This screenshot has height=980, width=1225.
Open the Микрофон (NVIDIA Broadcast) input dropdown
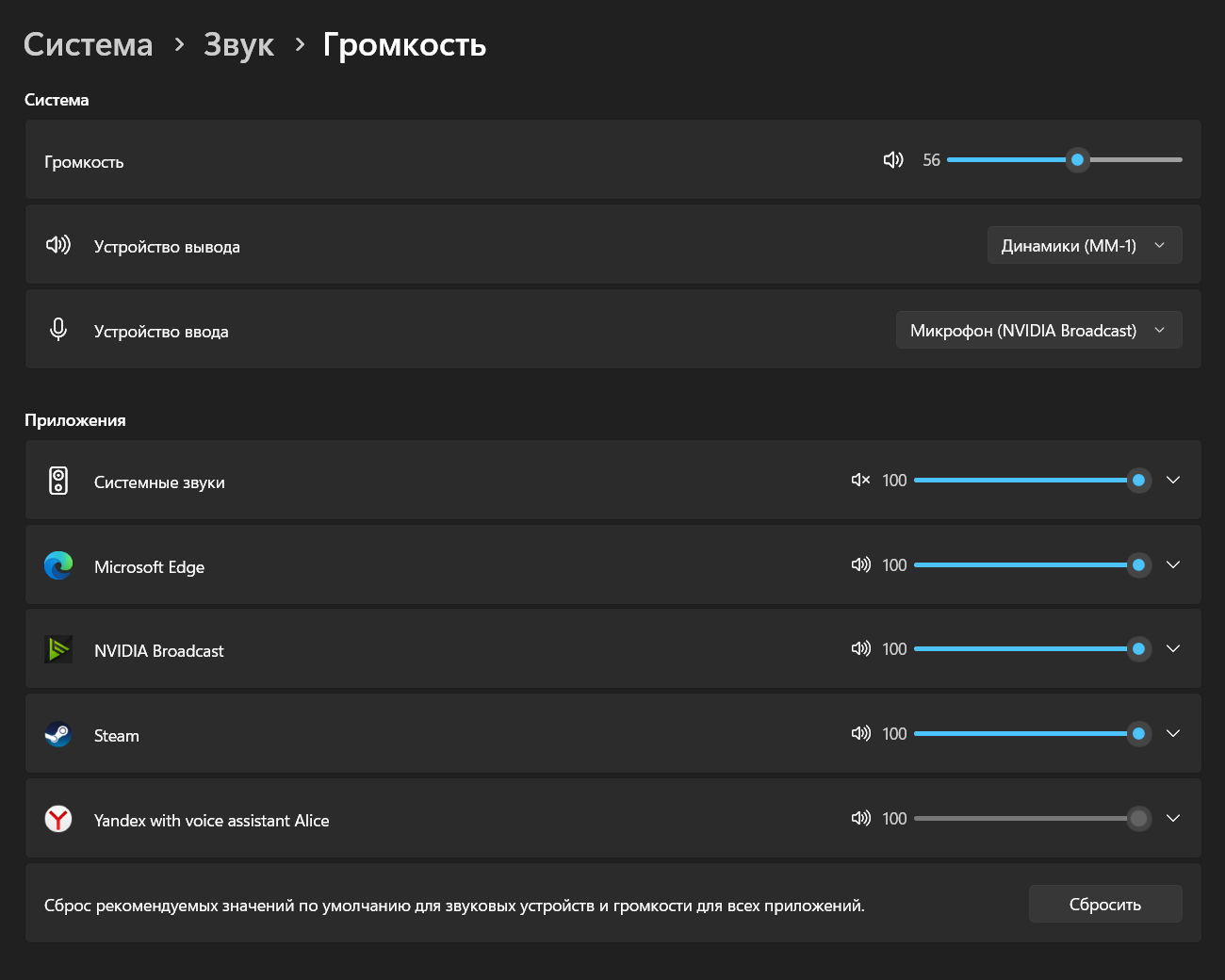1039,330
